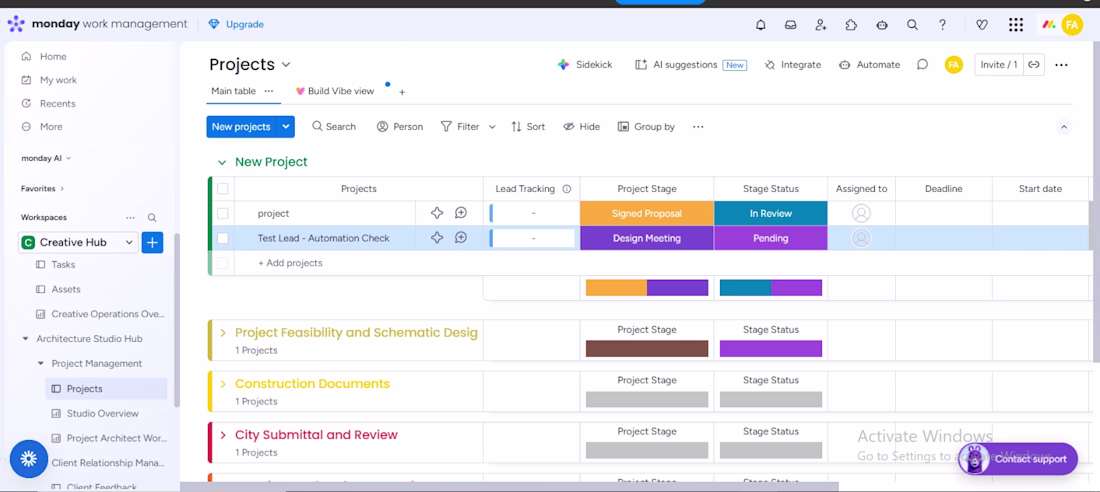Screen dimensions: 1100x492
Task: Expand the Favorites section
Action: (62, 189)
